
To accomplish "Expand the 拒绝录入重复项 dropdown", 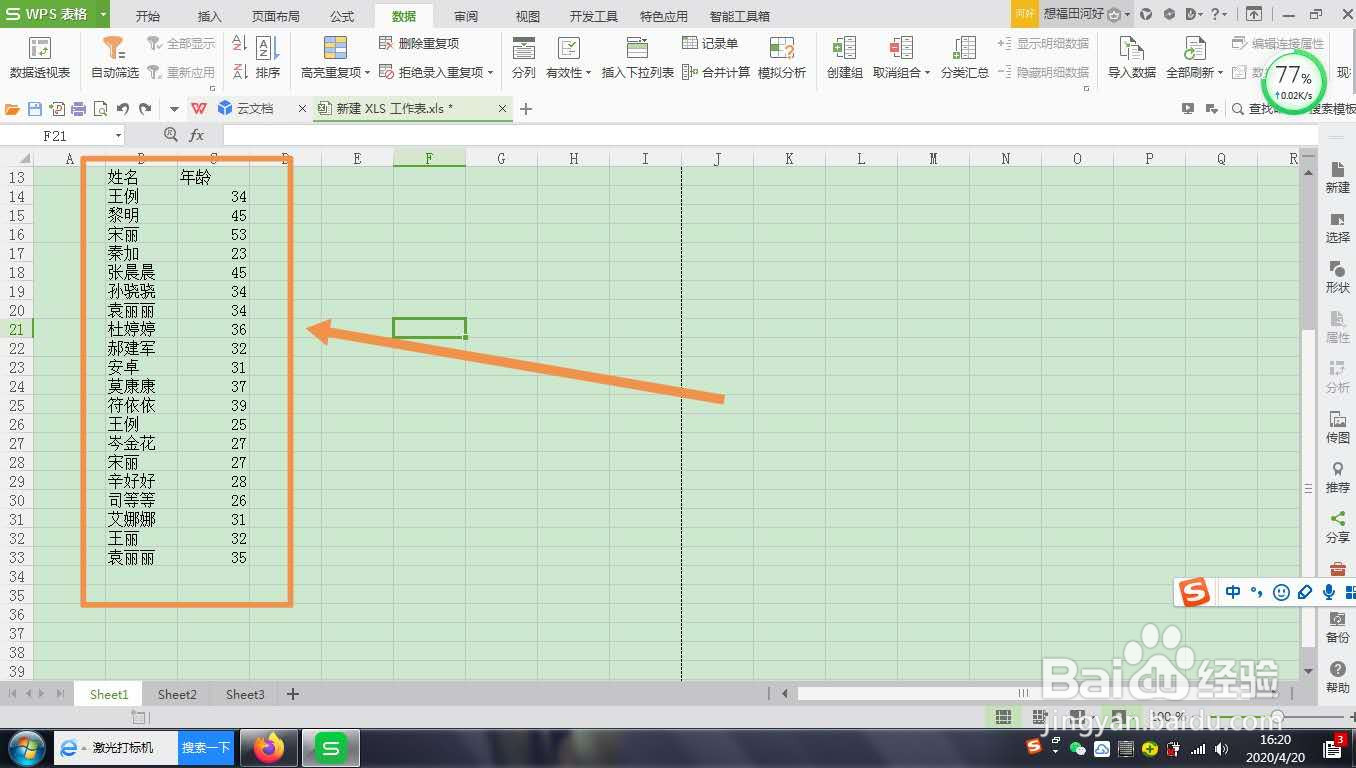I will pyautogui.click(x=490, y=73).
